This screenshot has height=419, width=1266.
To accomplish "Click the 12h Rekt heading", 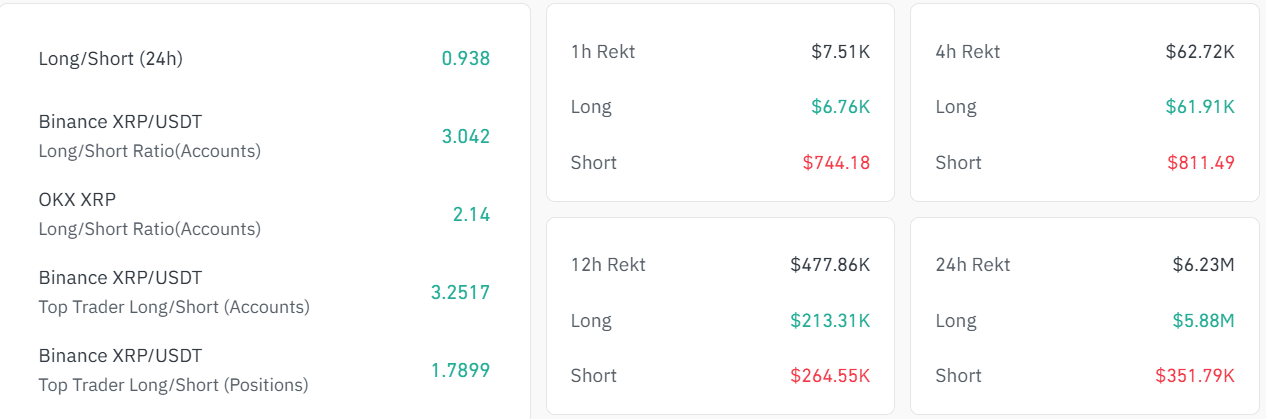I will point(608,265).
